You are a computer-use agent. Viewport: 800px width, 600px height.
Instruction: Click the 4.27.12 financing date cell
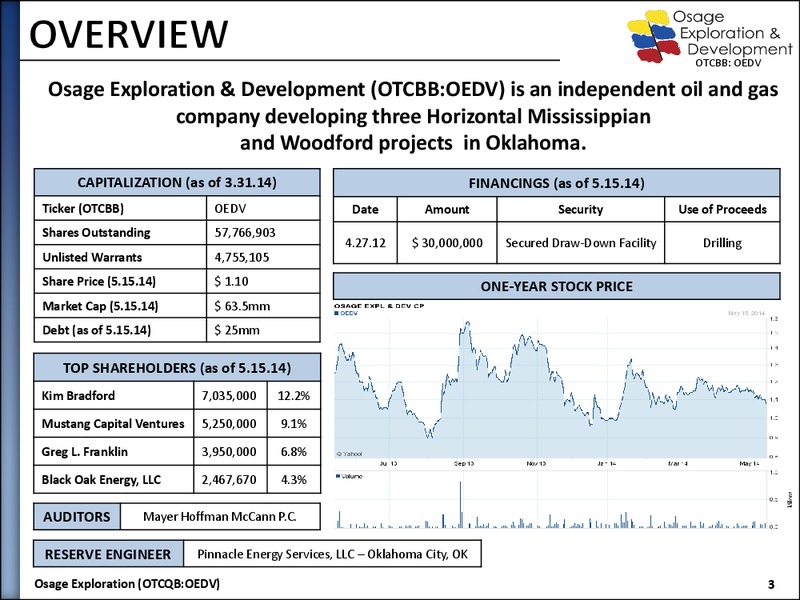[x=365, y=243]
